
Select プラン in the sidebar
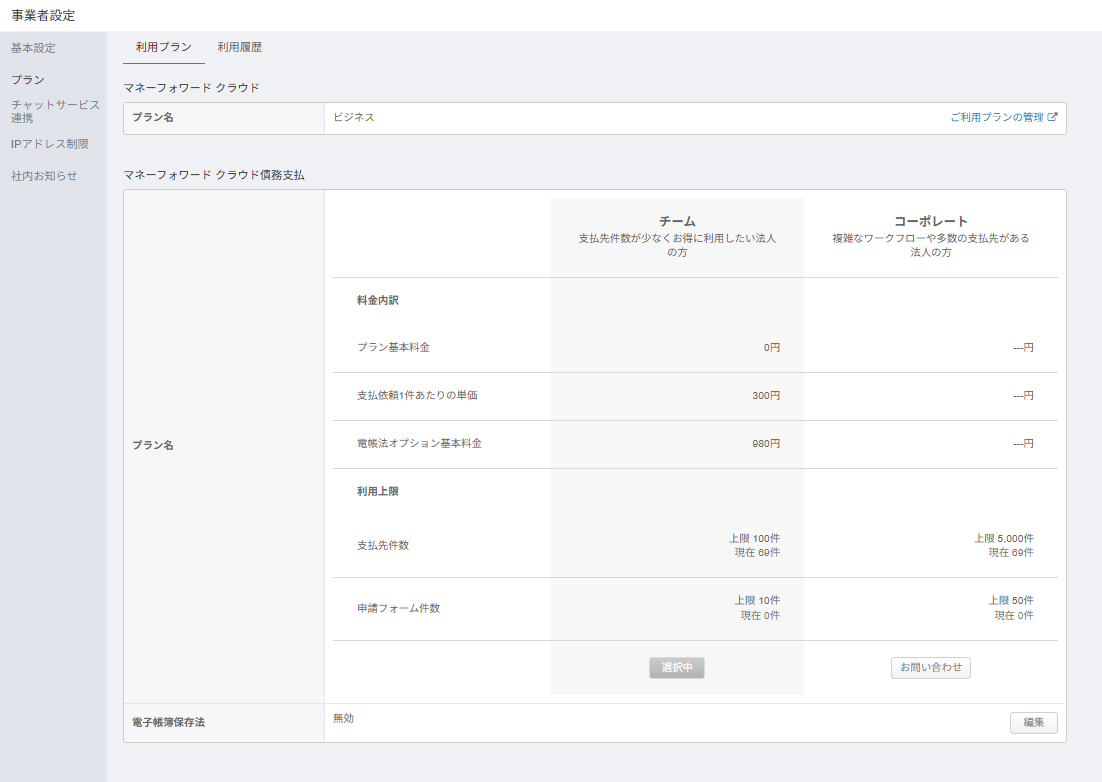click(x=27, y=79)
